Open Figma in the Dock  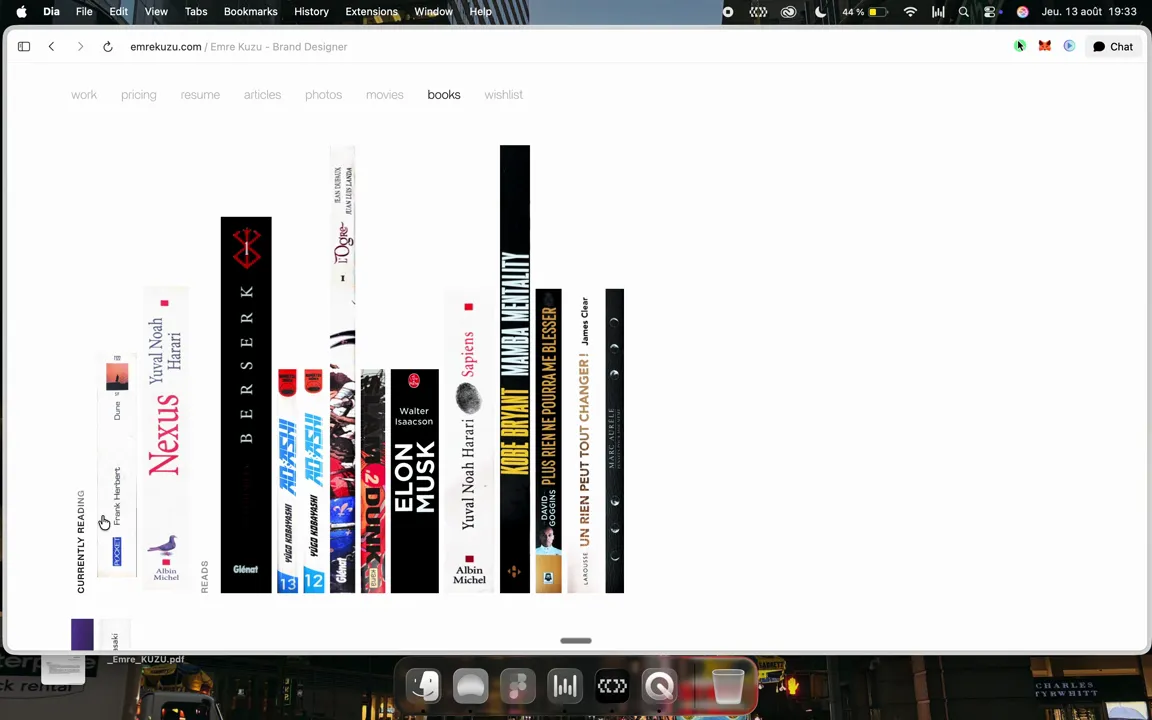[518, 686]
